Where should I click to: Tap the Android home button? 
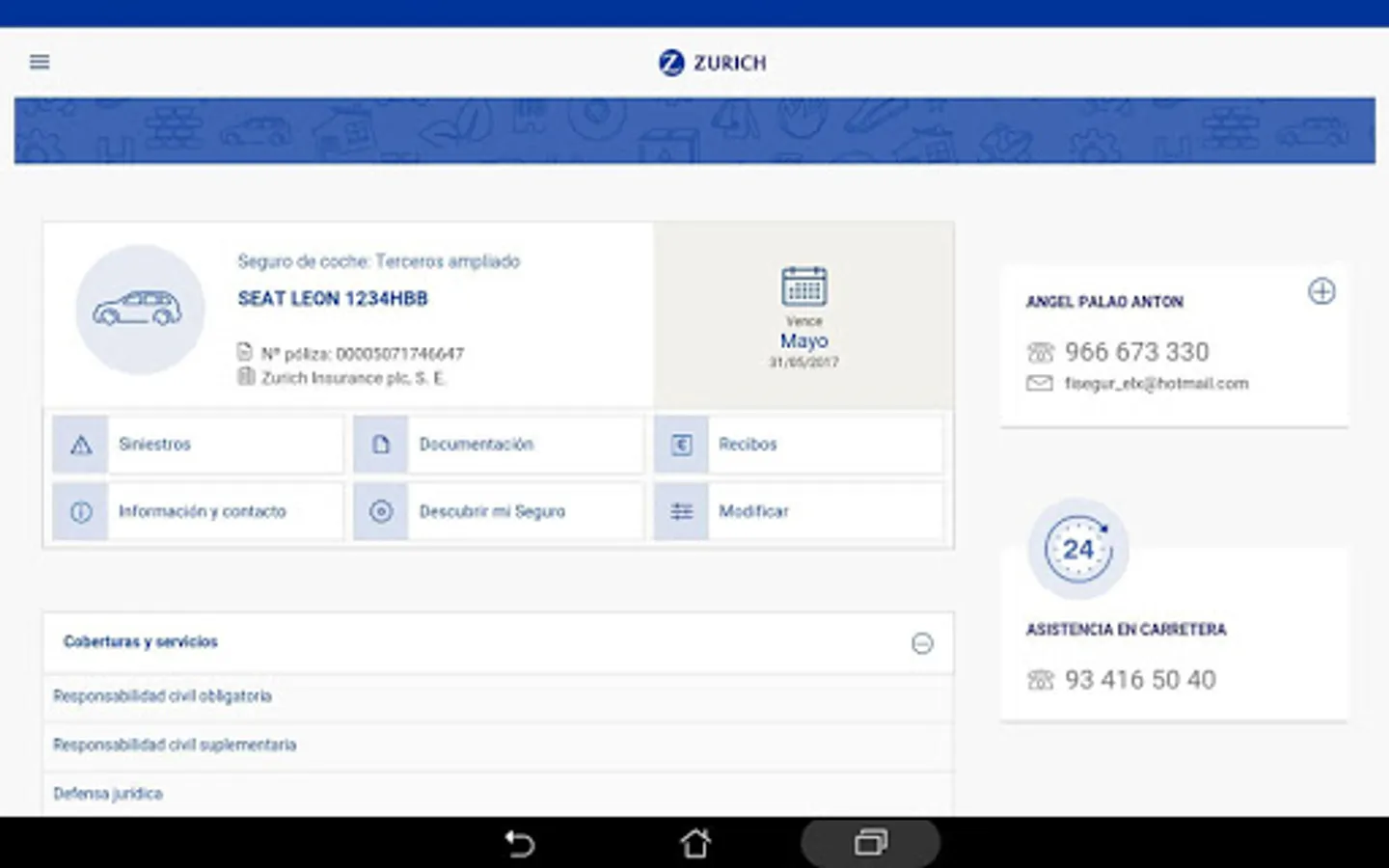click(x=695, y=843)
